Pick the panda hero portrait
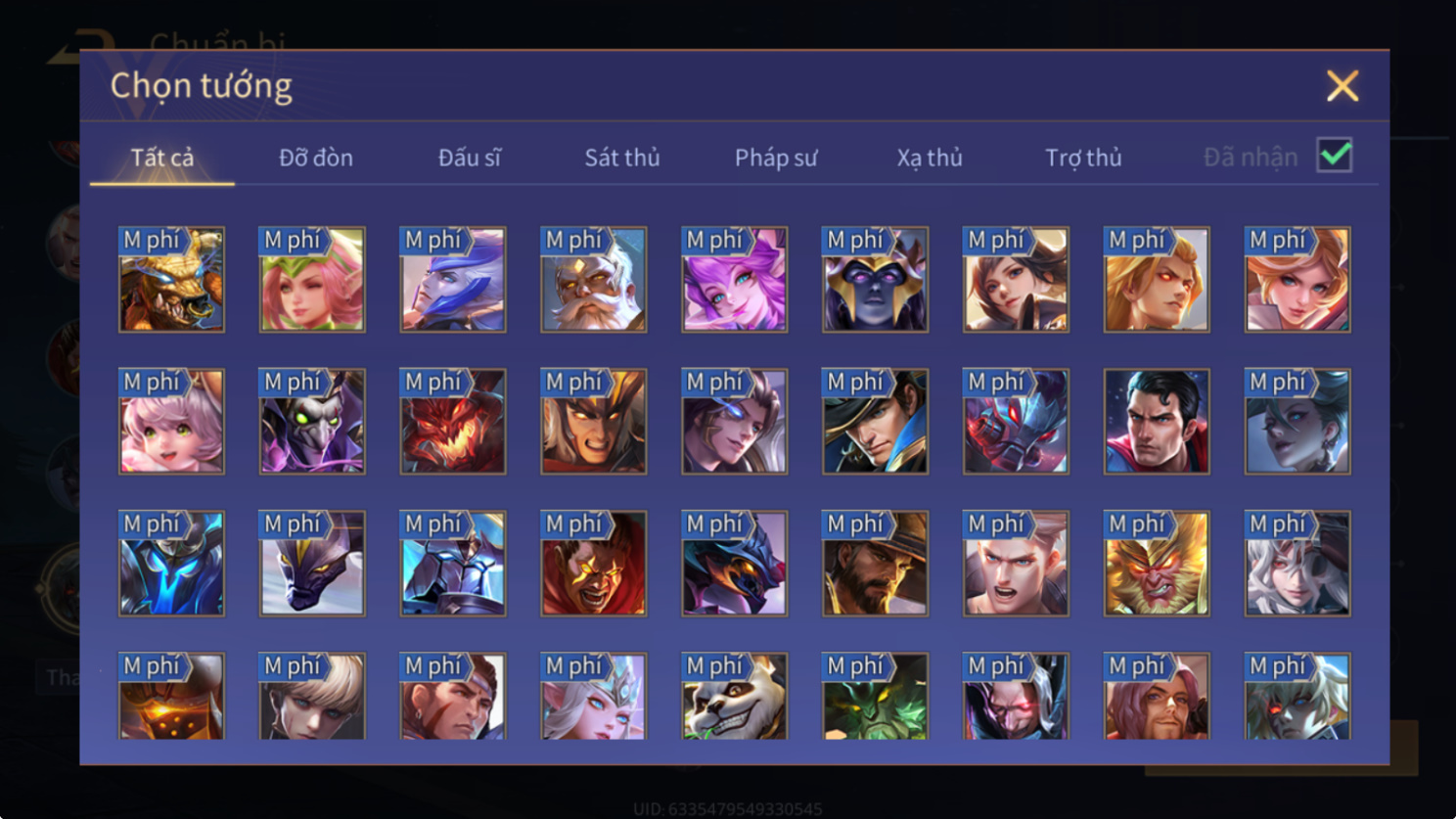 click(734, 696)
